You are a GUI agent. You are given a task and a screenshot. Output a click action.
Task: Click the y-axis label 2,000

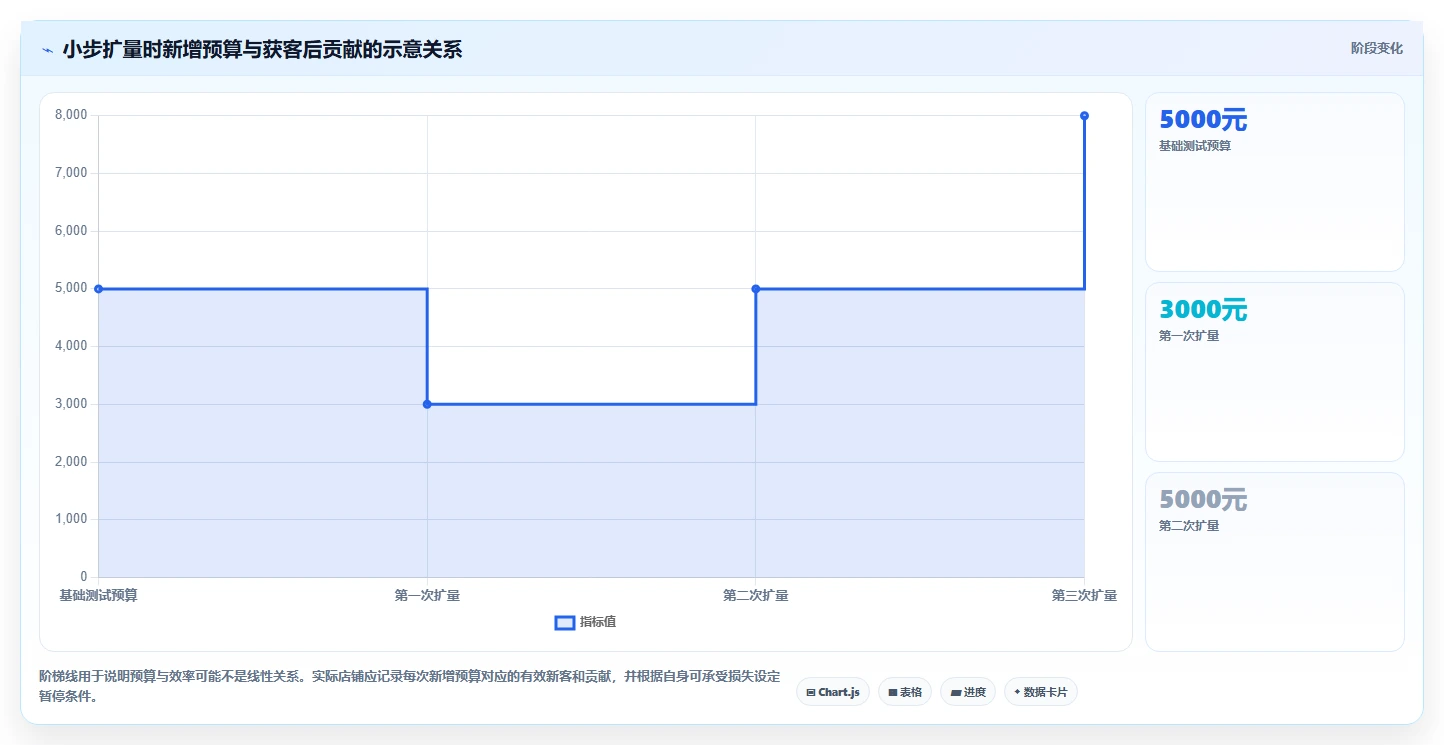[71, 462]
